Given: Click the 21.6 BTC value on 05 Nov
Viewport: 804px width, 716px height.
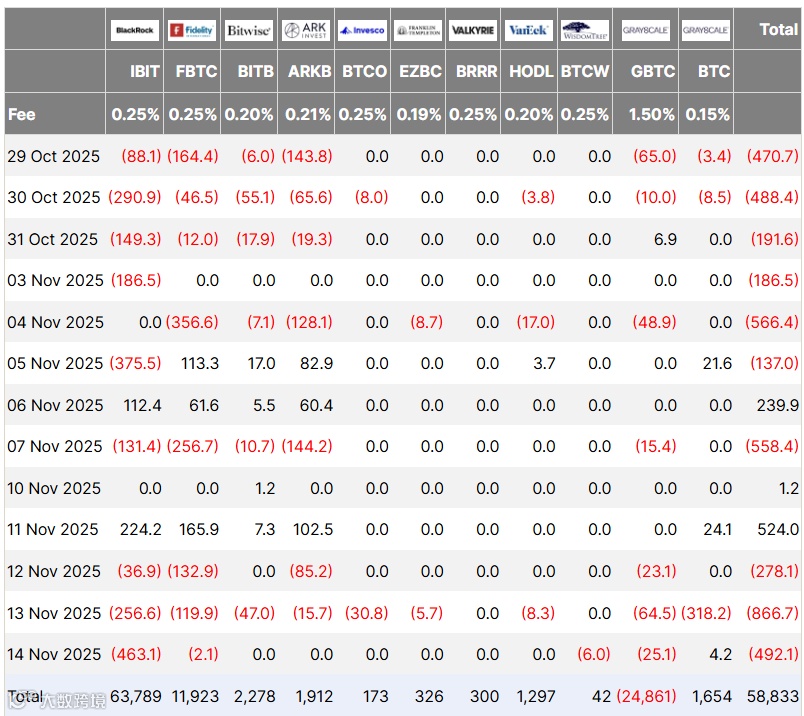Looking at the screenshot, I should (717, 364).
